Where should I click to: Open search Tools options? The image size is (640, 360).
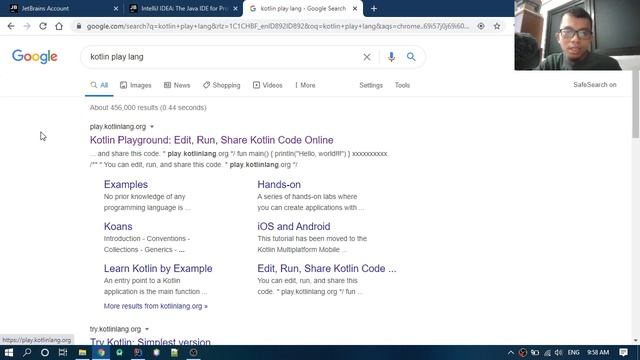[x=402, y=85]
